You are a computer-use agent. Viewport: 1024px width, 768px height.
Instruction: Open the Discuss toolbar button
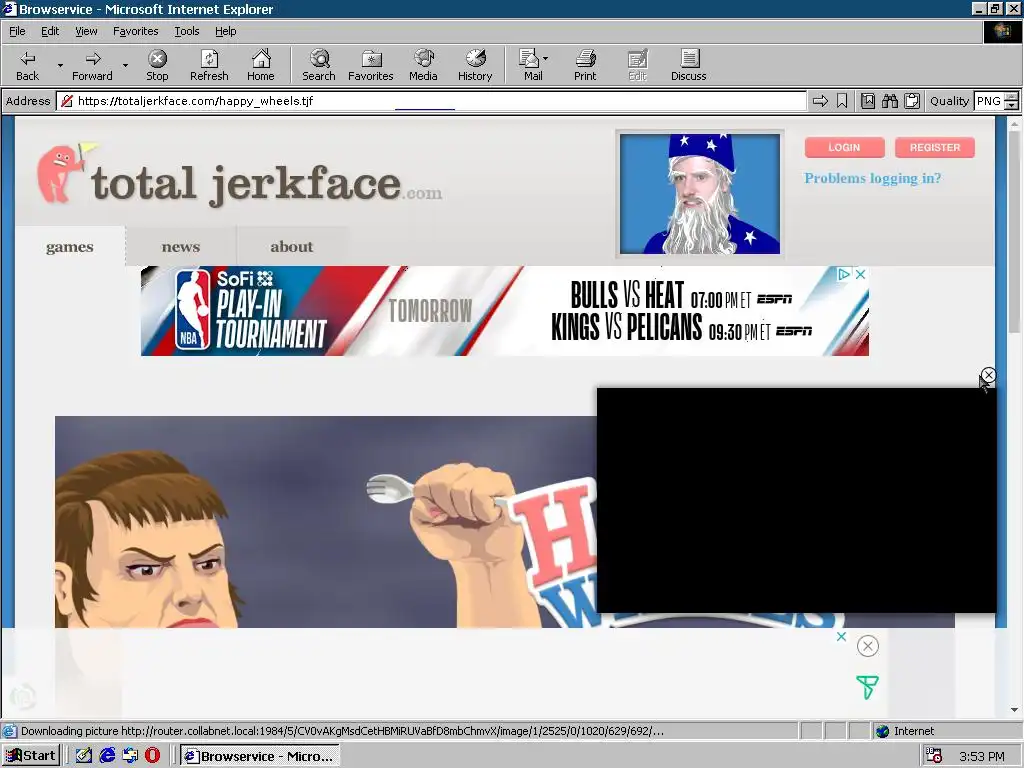click(688, 65)
